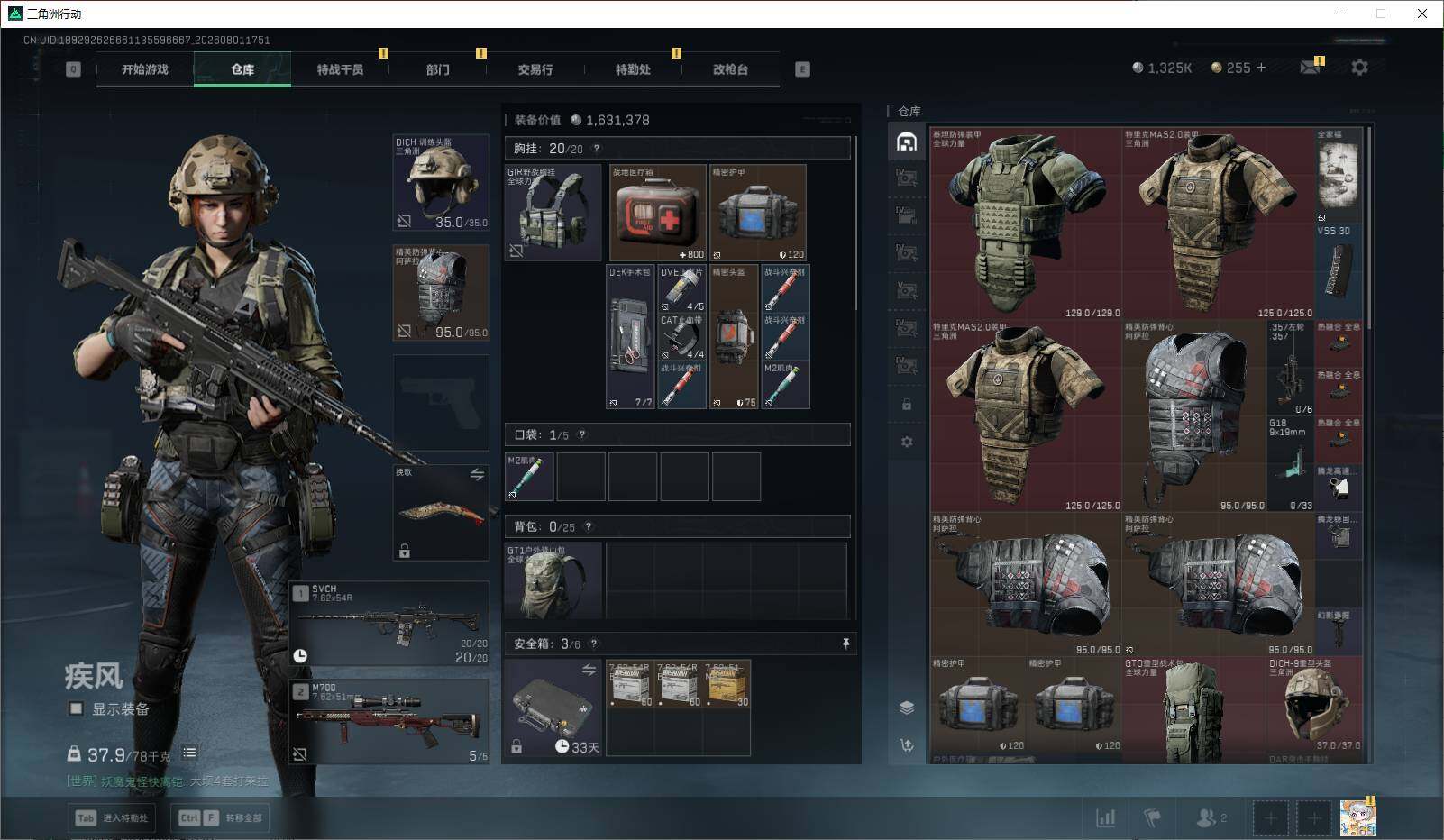Click the plus beside the 255 currency
Viewport: 1444px width, 840px height.
click(x=1261, y=68)
